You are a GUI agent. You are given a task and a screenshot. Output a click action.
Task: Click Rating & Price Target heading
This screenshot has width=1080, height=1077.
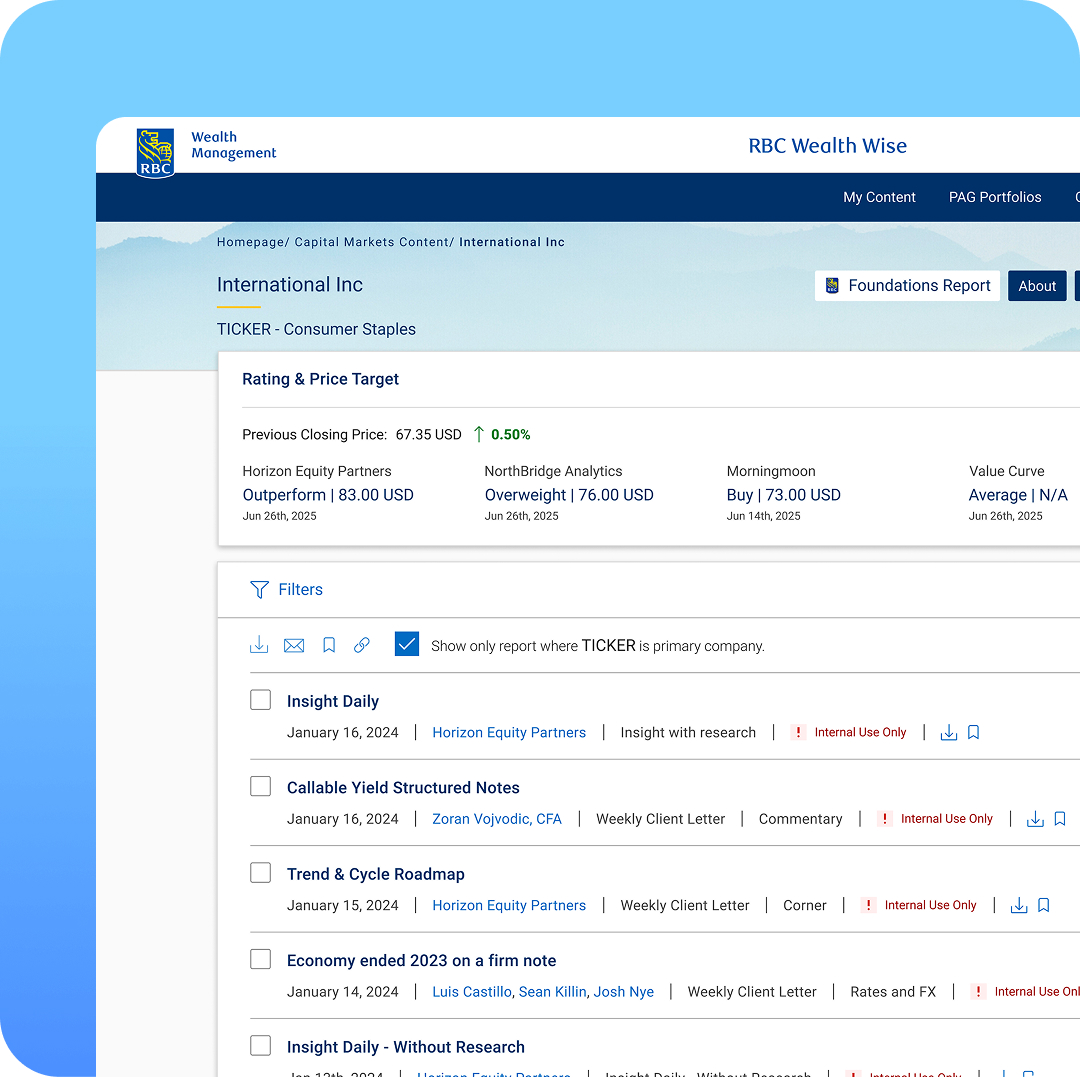[320, 379]
